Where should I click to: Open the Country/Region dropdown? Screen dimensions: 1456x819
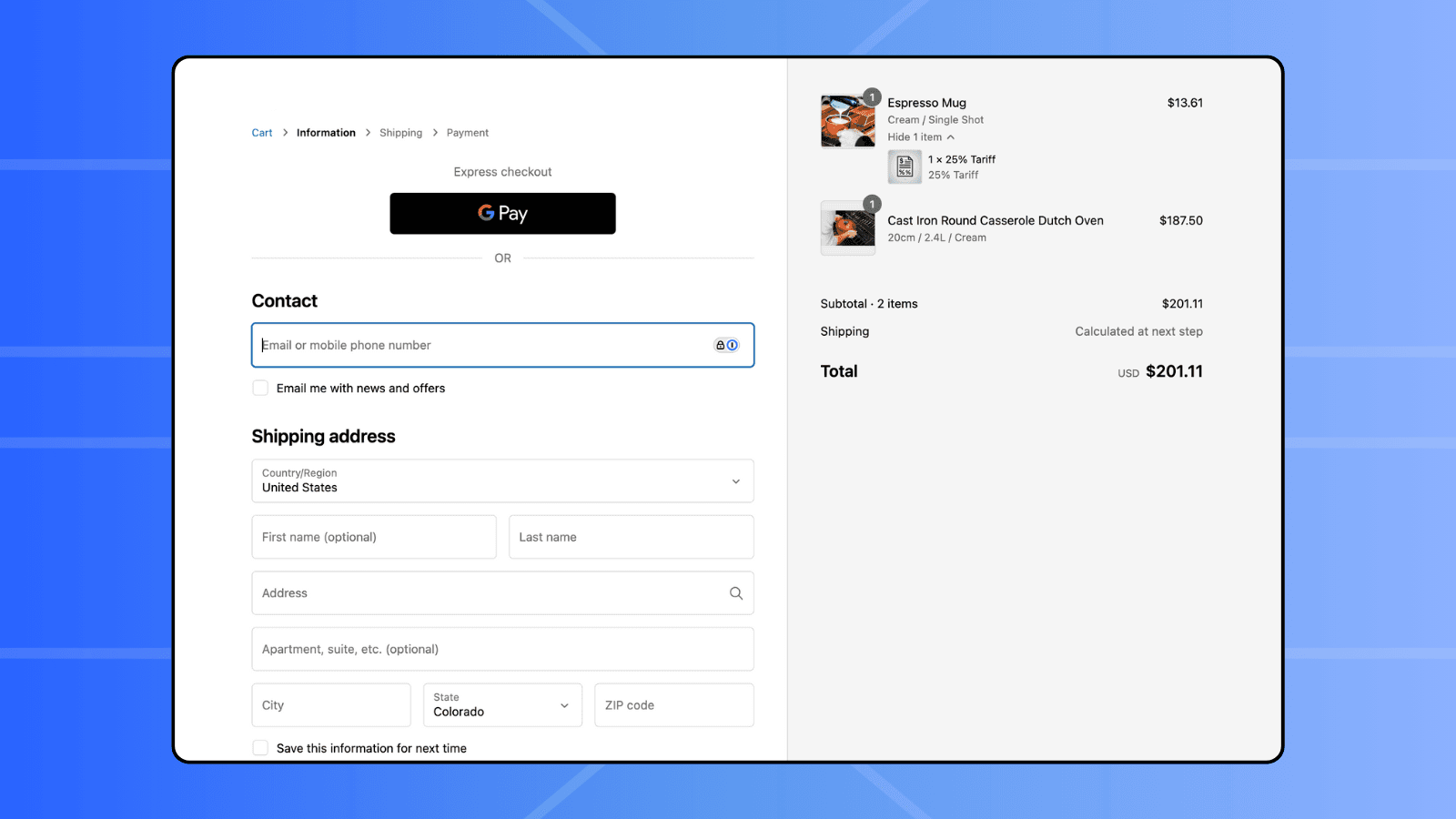pyautogui.click(x=502, y=480)
